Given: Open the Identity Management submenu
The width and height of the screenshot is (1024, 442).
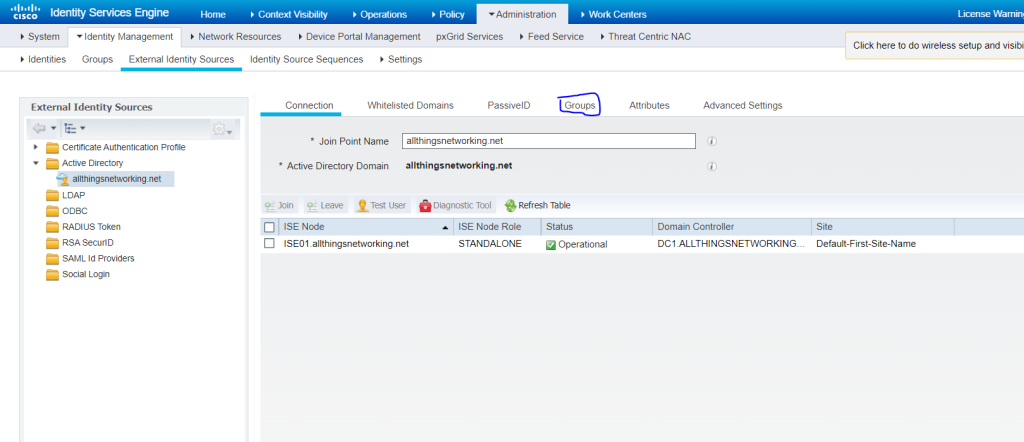Looking at the screenshot, I should tap(124, 37).
